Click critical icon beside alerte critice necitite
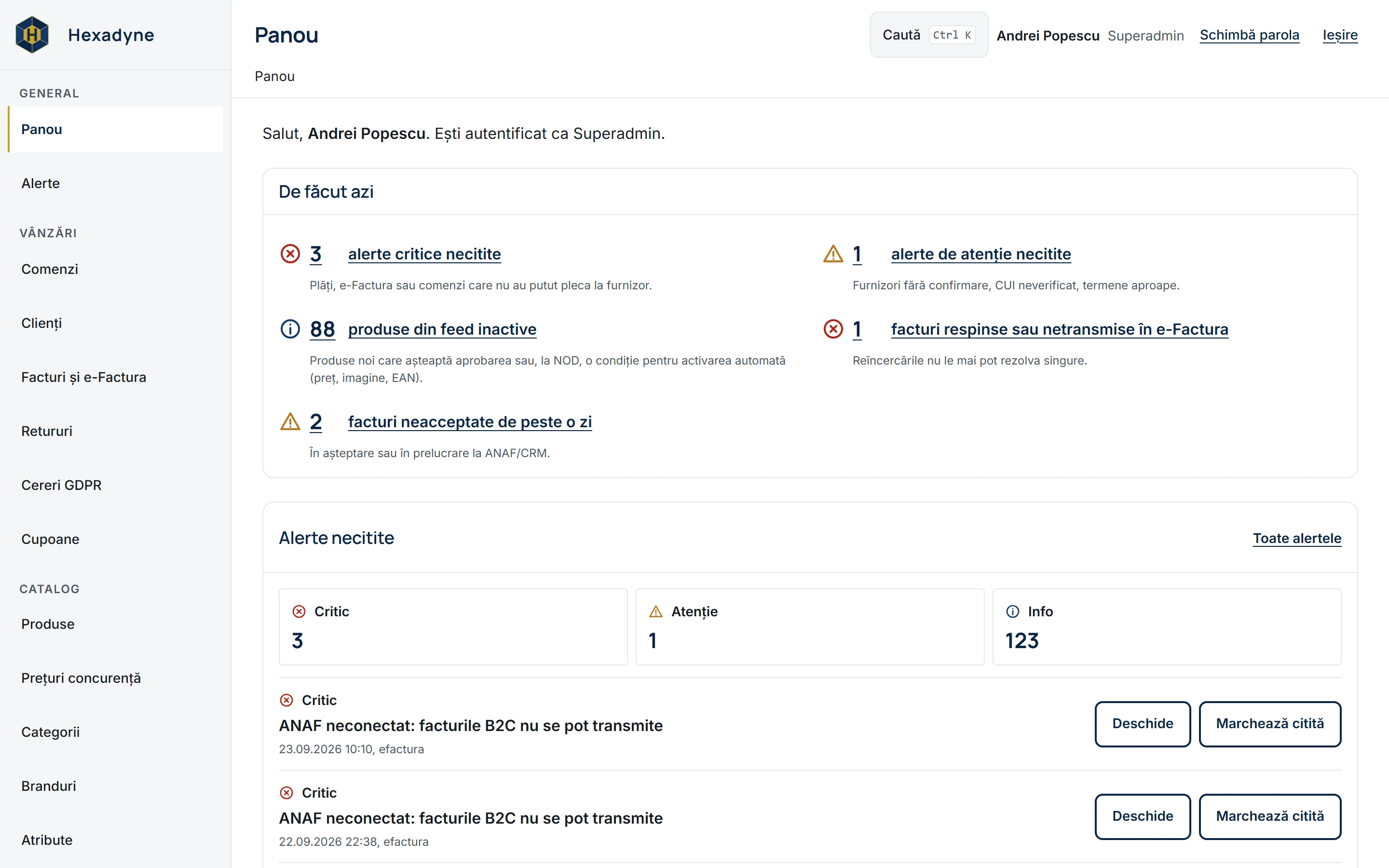Image resolution: width=1389 pixels, height=868 pixels. coord(290,254)
